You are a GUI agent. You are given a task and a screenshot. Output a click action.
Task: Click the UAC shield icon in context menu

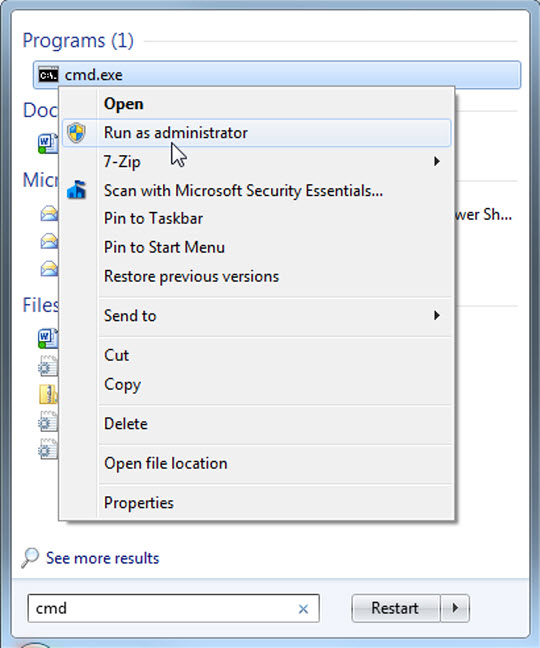coord(76,133)
